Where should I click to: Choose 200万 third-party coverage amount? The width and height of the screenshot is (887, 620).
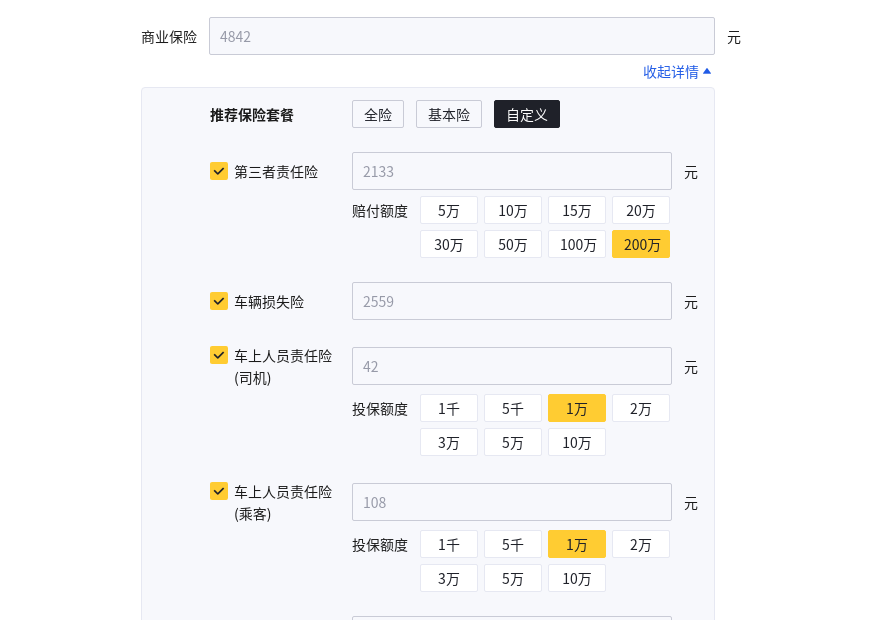pos(641,244)
